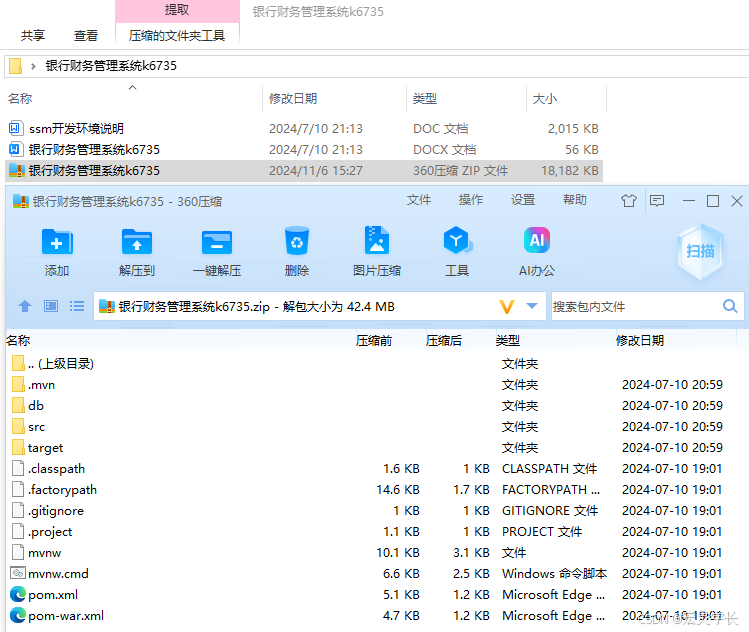This screenshot has width=749, height=632.
Task: Select the .. (上级目录) entry
Action: click(61, 364)
